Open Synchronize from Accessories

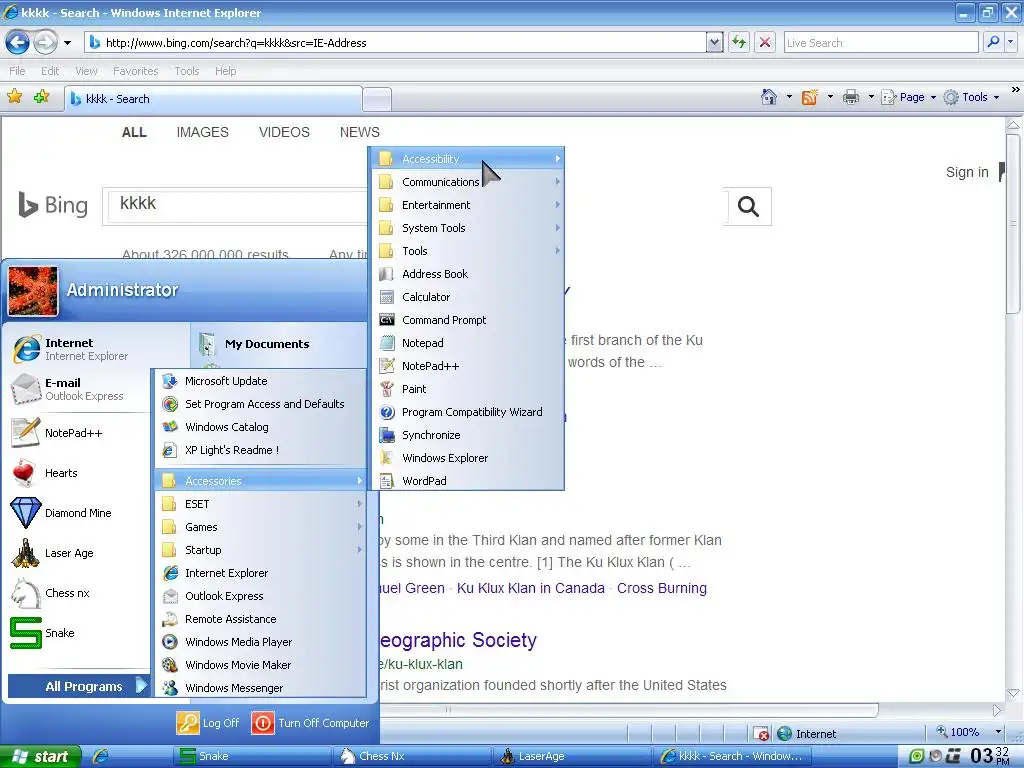pyautogui.click(x=467, y=435)
